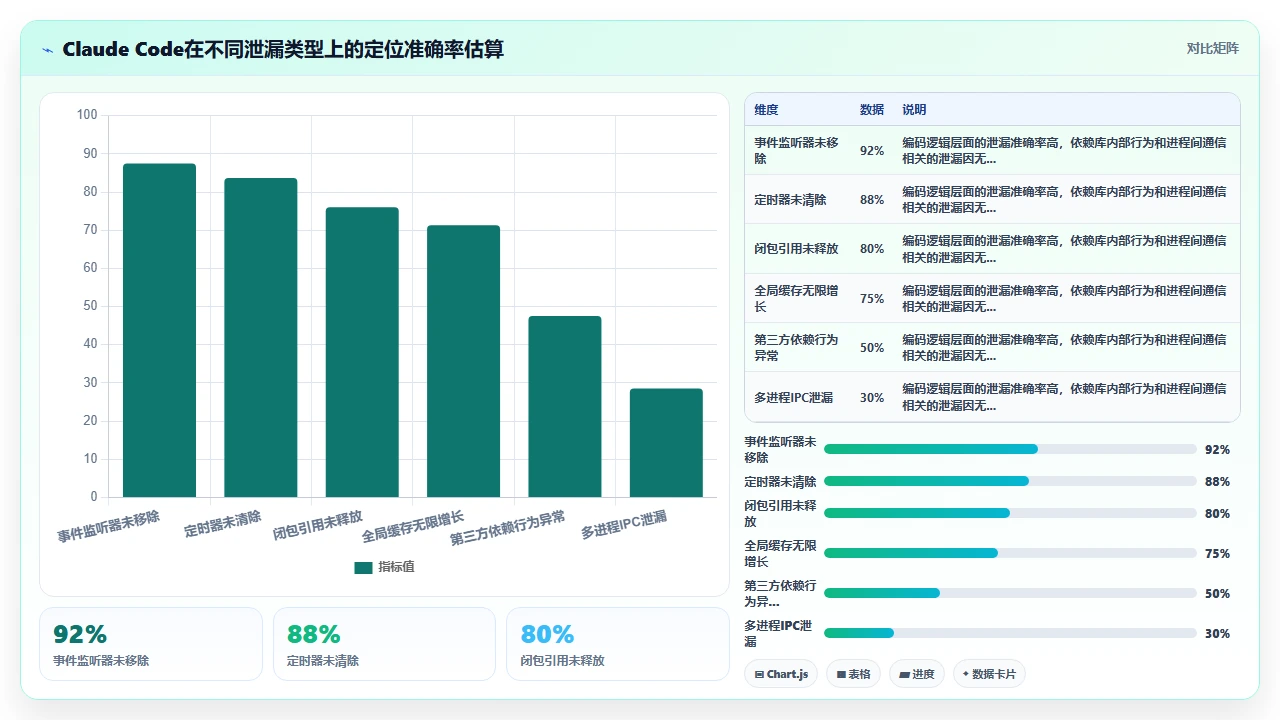The width and height of the screenshot is (1280, 720).
Task: Click the 80% value in the table
Action: (x=872, y=249)
